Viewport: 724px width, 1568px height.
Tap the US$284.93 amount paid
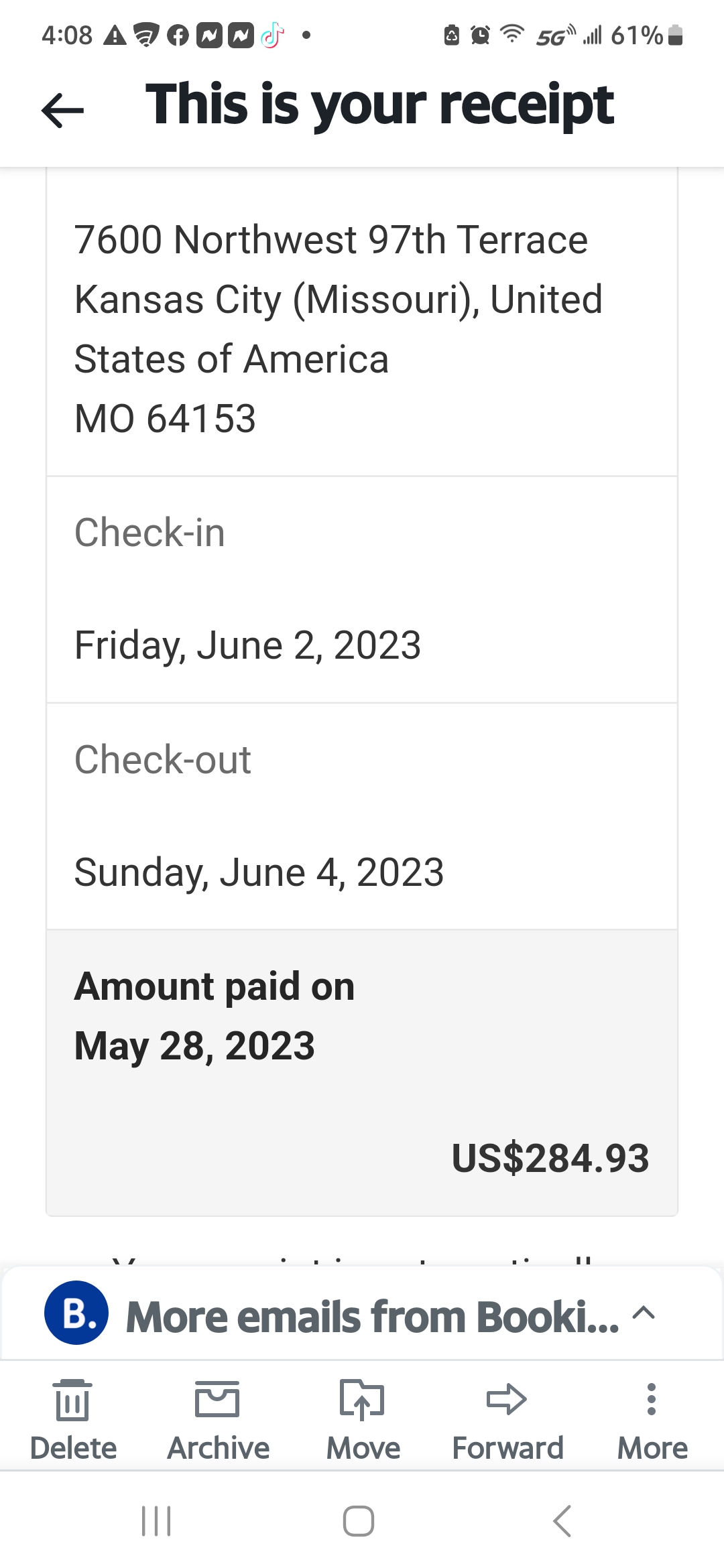point(550,1158)
